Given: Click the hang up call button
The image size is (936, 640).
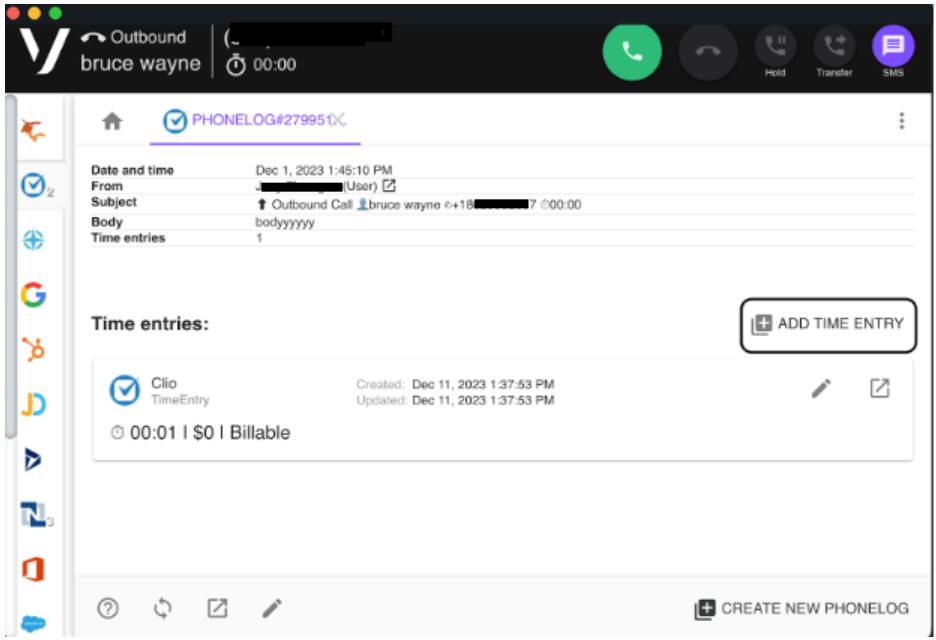Looking at the screenshot, I should [x=707, y=51].
